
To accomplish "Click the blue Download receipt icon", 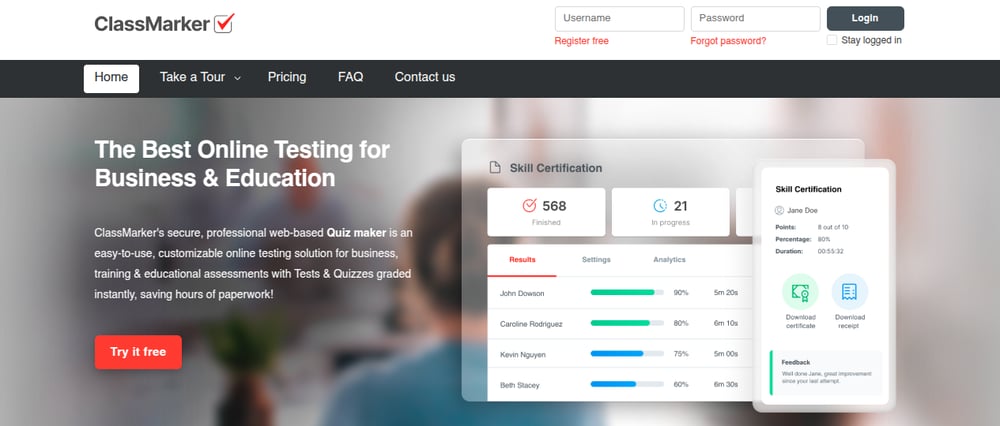I will [x=849, y=292].
